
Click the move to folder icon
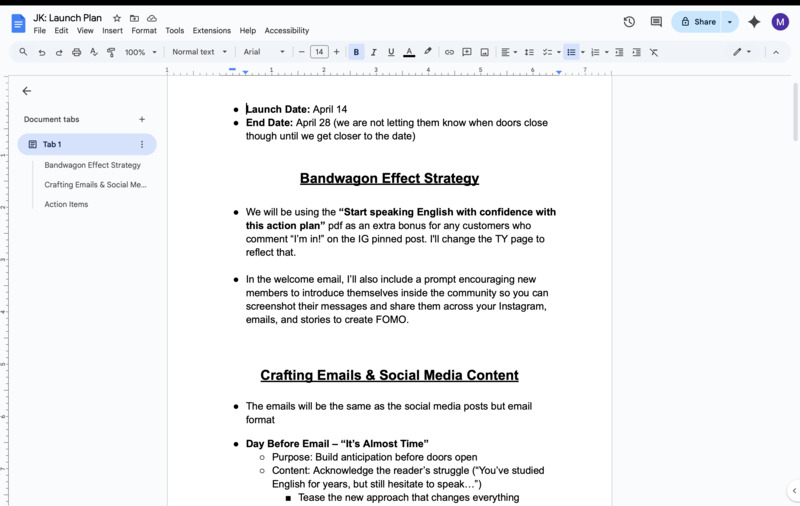[134, 18]
